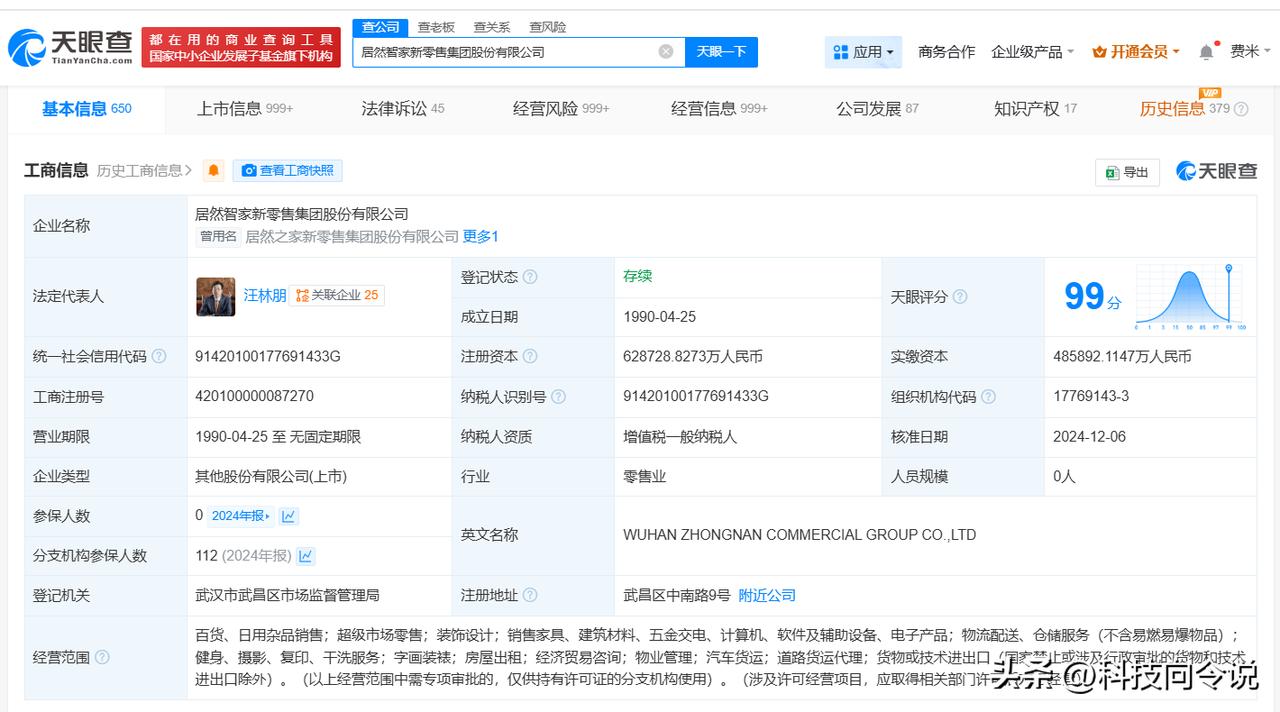Click credit code 91420100177691433G
The image size is (1280, 712).
tap(268, 357)
